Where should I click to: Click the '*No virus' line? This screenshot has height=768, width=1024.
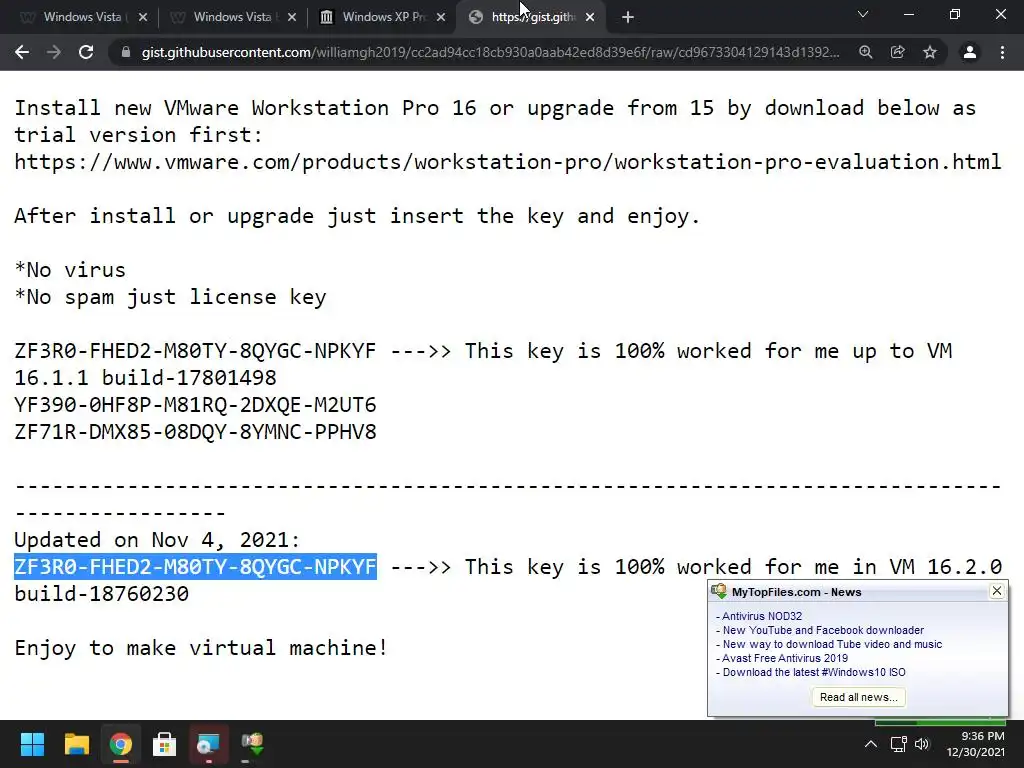70,270
